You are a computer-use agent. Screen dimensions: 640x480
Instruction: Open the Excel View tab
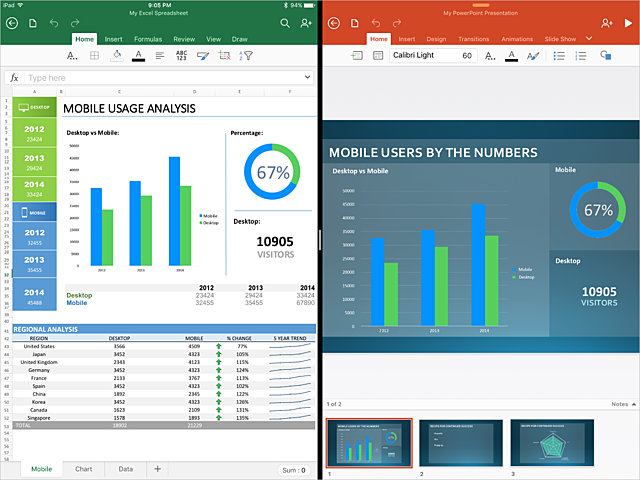213,39
